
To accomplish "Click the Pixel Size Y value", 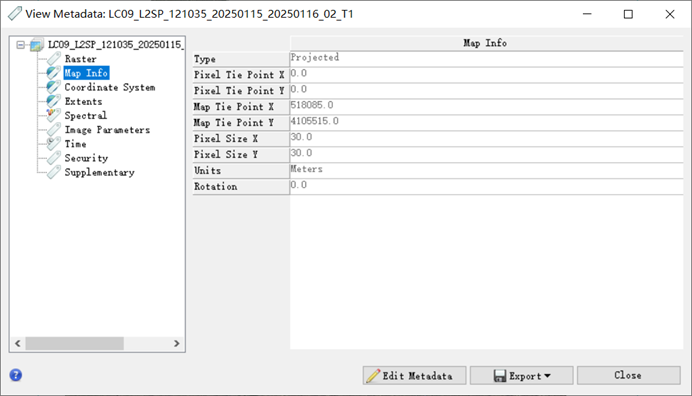I will point(486,154).
